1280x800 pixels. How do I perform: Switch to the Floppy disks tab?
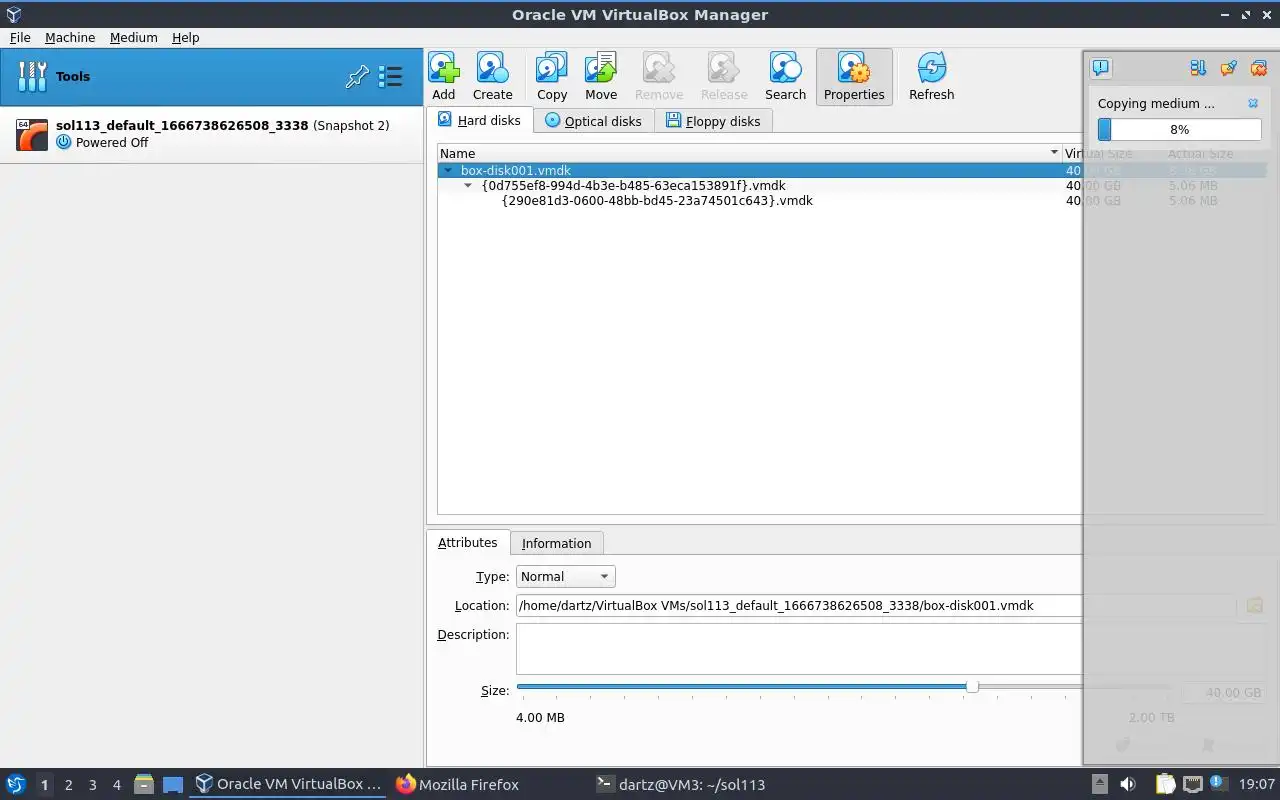pos(714,121)
